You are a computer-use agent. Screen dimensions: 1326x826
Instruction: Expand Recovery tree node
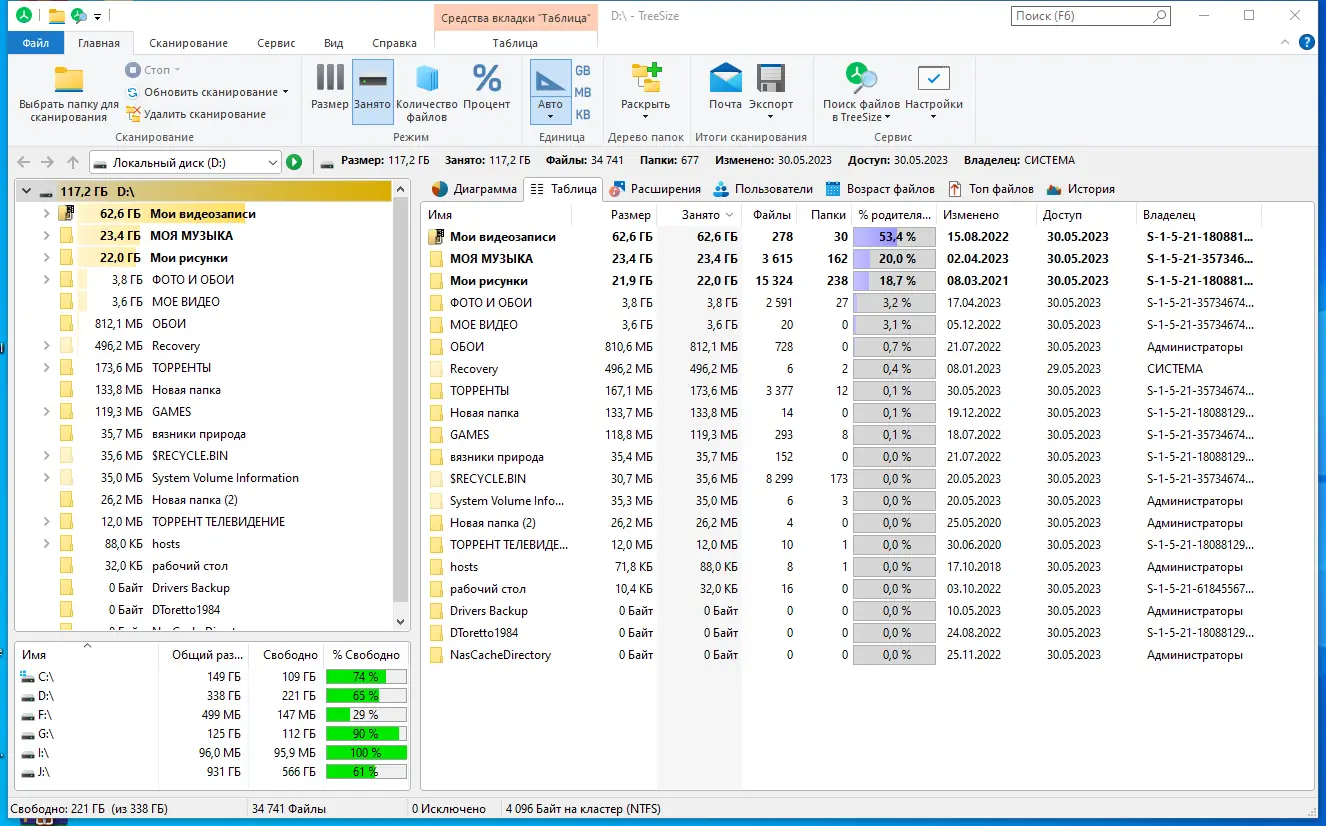click(46, 346)
